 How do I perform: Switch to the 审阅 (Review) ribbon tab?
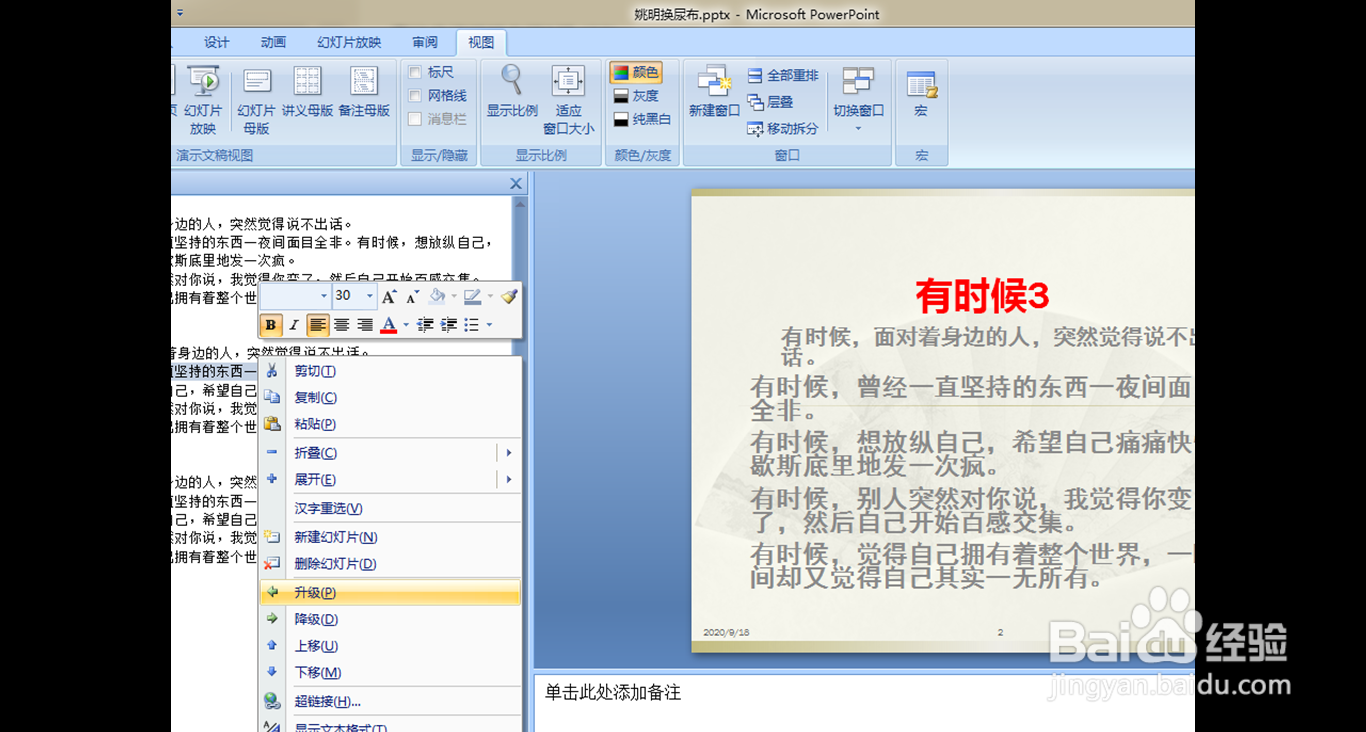click(x=424, y=42)
